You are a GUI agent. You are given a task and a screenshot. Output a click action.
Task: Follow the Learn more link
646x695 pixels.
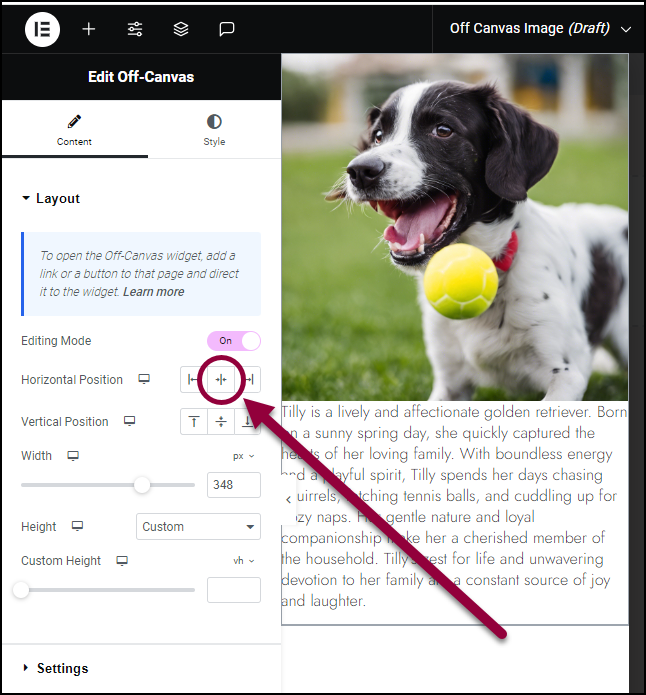click(x=153, y=292)
